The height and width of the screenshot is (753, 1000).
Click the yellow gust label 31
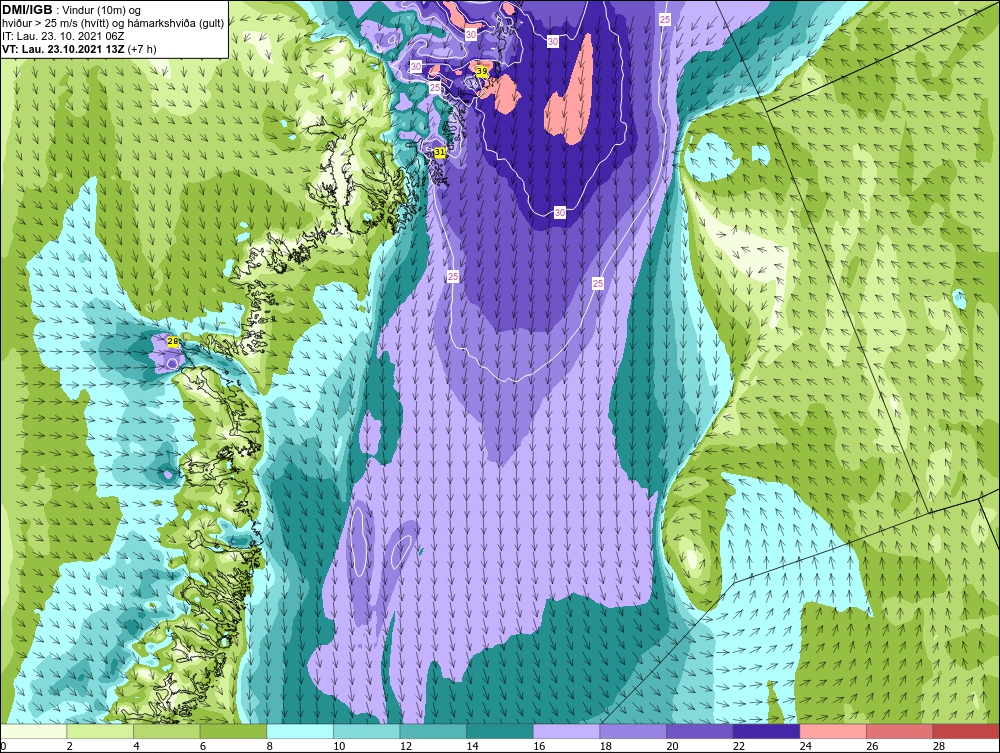coord(439,152)
